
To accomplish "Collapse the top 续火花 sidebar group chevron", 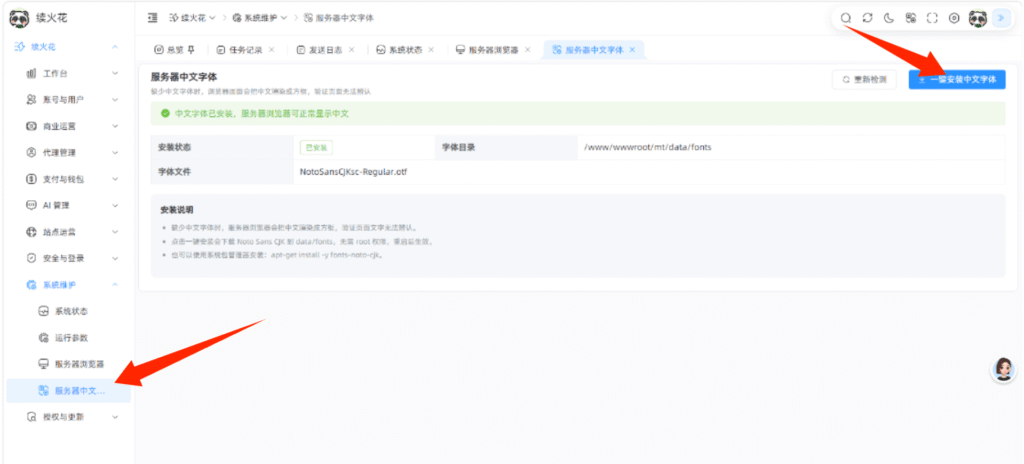I will [x=115, y=47].
